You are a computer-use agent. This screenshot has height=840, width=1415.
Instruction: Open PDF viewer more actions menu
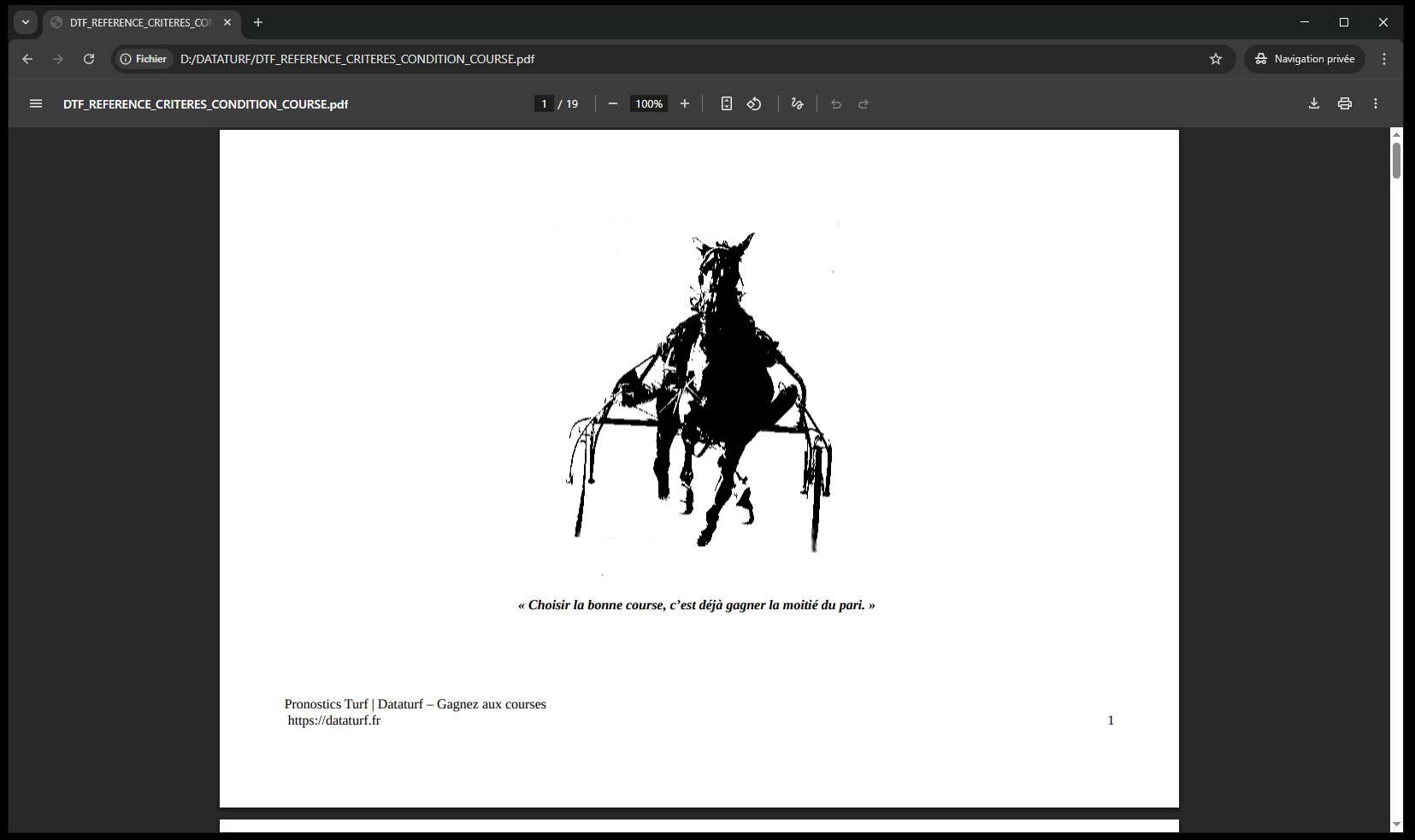(x=1376, y=104)
